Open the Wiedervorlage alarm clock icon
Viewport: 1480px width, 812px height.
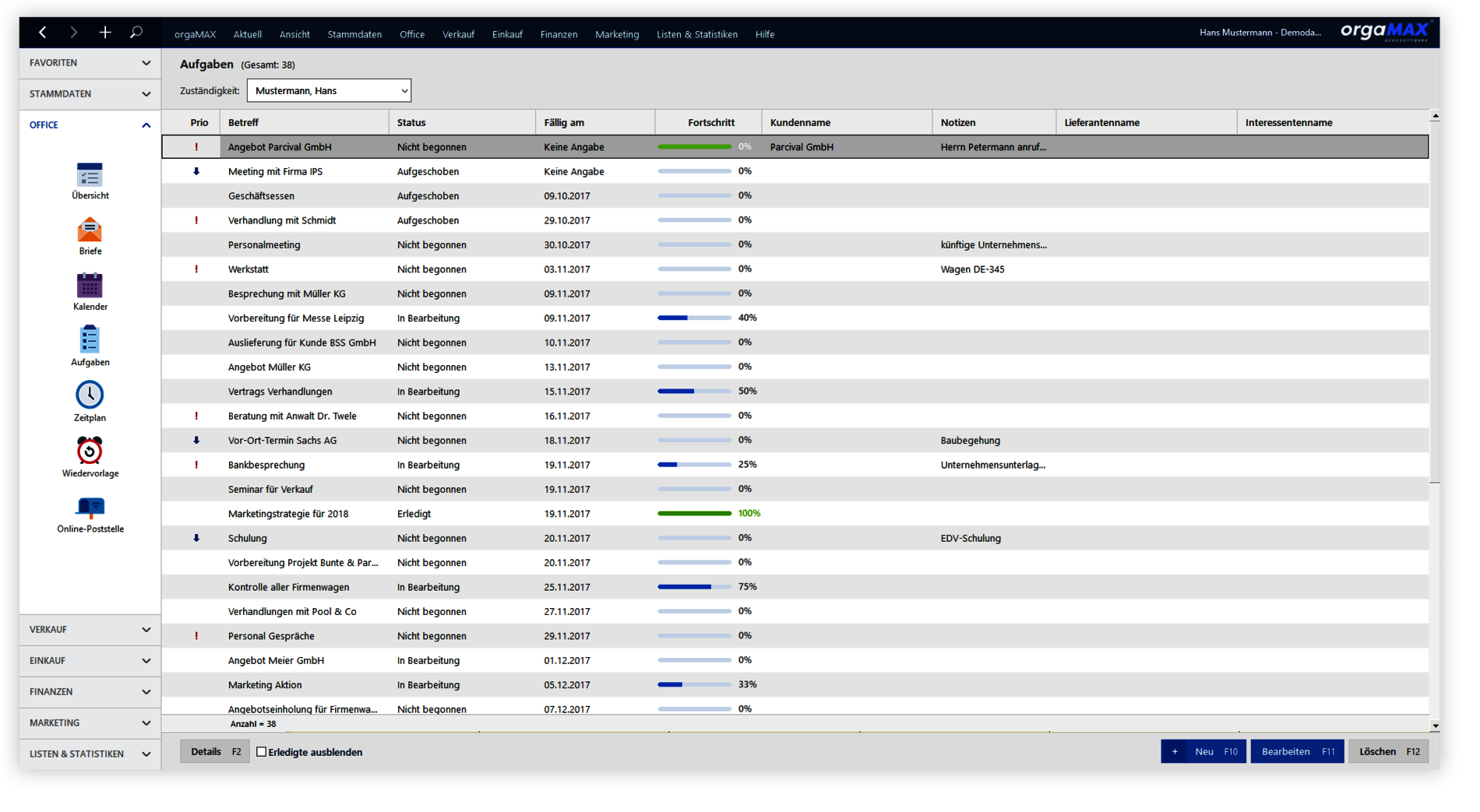coord(90,451)
